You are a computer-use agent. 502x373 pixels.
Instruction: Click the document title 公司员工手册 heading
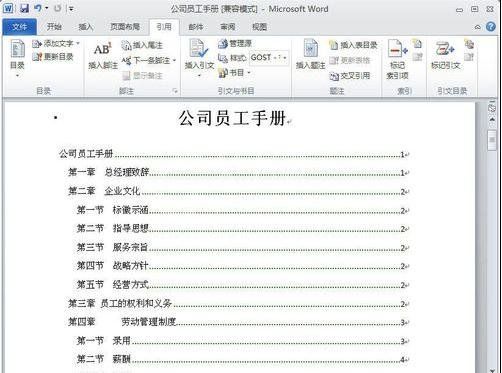232,118
